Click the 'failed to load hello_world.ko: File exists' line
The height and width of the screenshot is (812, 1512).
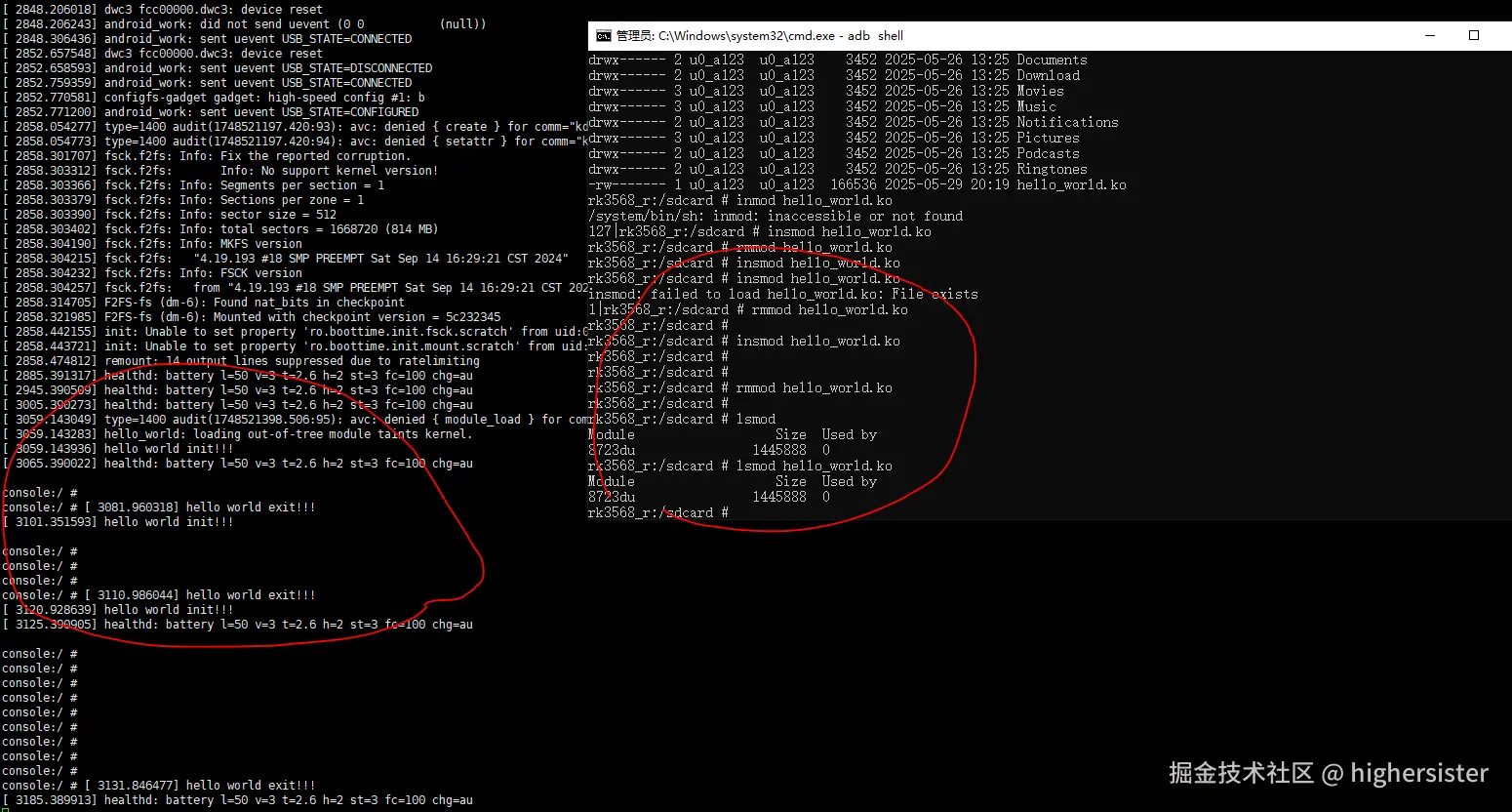click(x=783, y=294)
